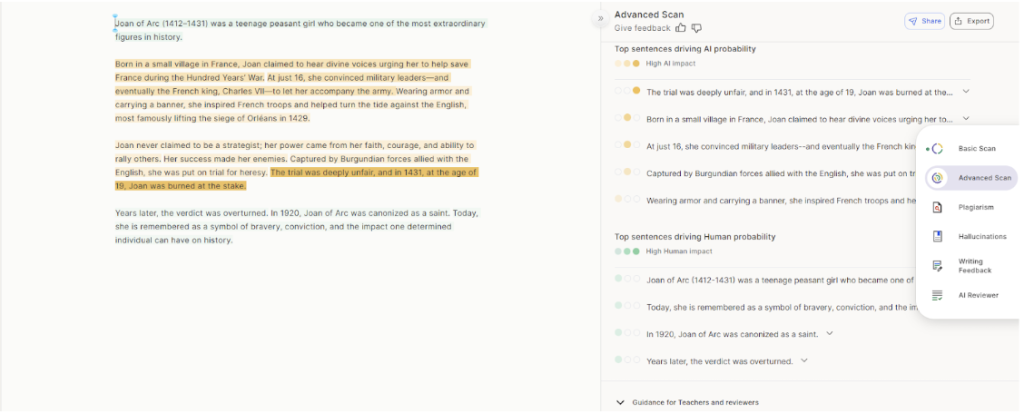Select the Advanced Scan menu option
The width and height of the screenshot is (1024, 414).
point(984,178)
